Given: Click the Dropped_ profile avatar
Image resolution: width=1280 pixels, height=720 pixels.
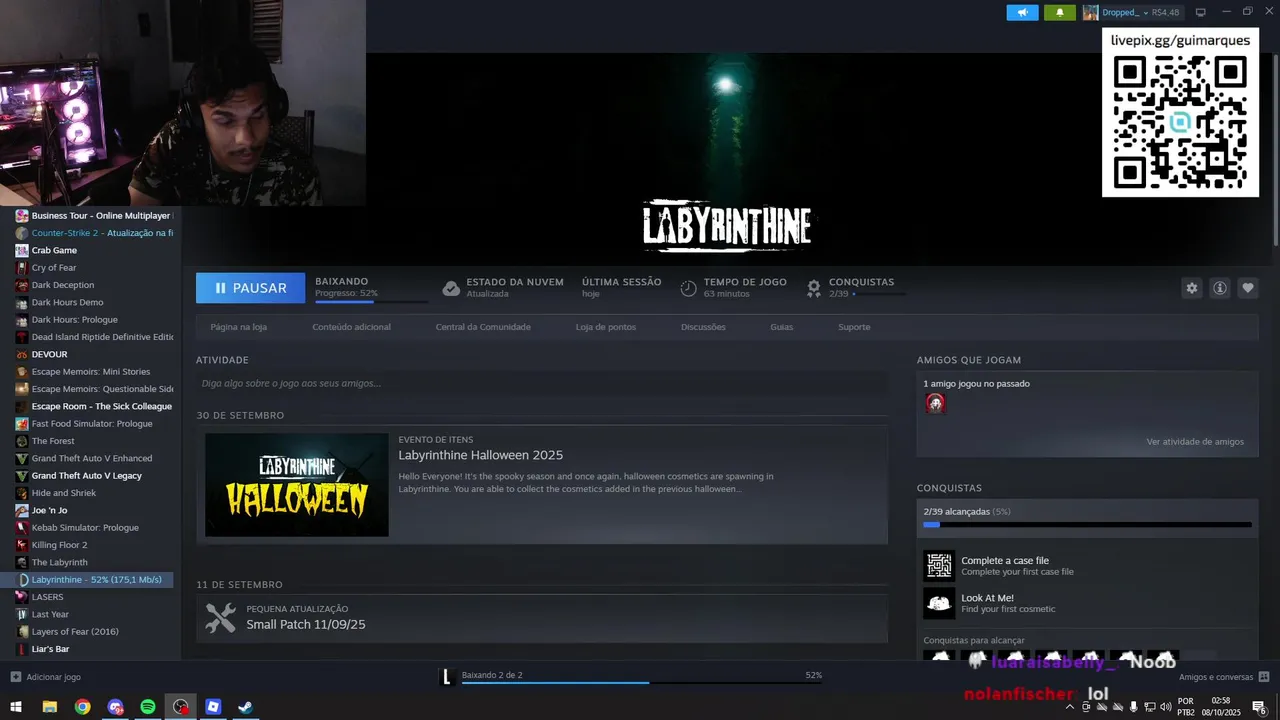Looking at the screenshot, I should pyautogui.click(x=1090, y=12).
